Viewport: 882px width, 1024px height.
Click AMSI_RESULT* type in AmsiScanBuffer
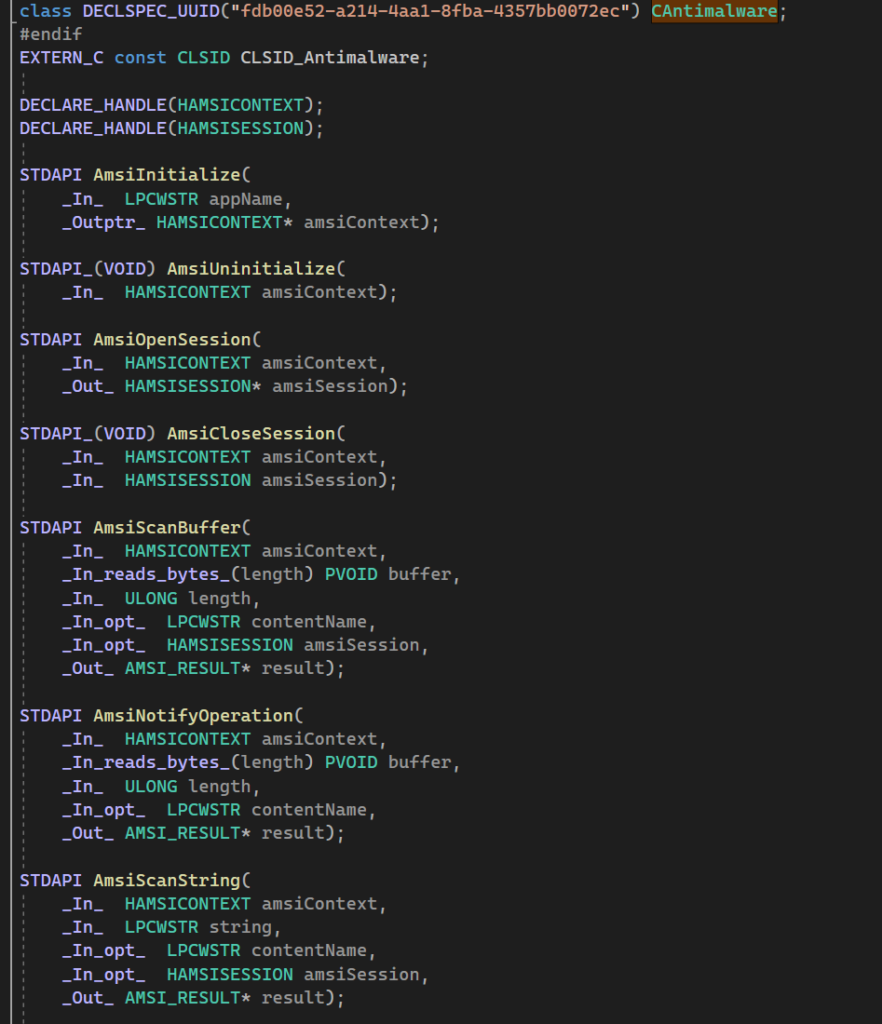click(188, 669)
